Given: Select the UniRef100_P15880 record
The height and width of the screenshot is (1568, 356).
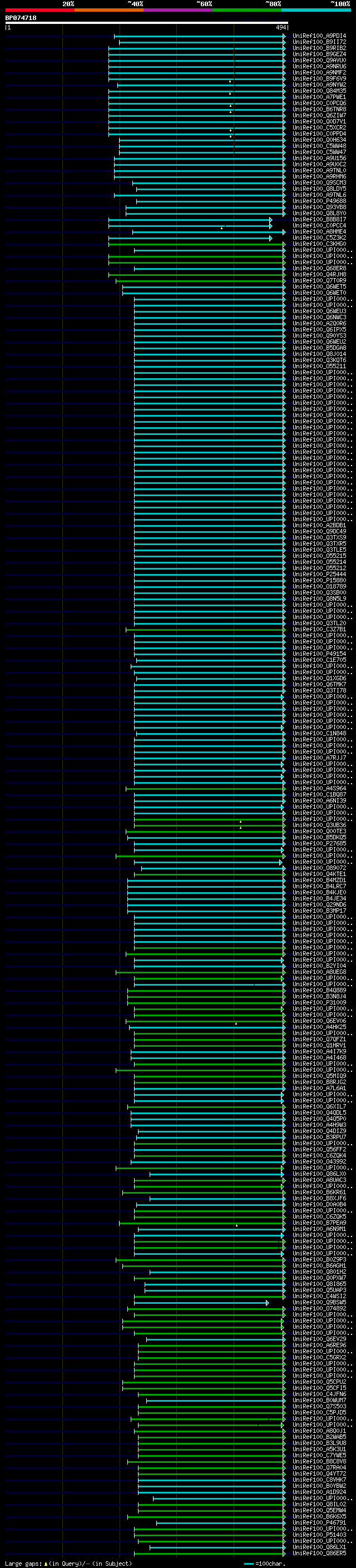Looking at the screenshot, I should [x=319, y=580].
